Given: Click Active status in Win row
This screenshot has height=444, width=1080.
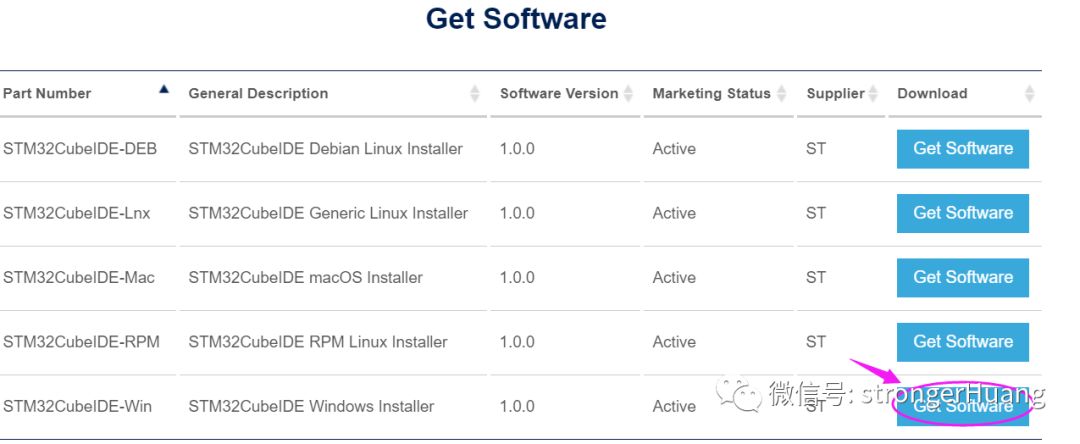Looking at the screenshot, I should (x=674, y=407).
